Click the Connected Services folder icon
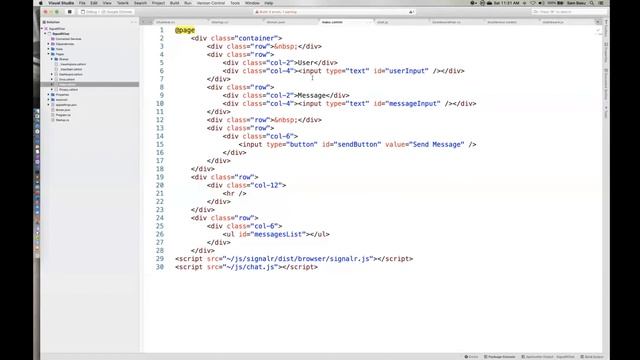 53,39
